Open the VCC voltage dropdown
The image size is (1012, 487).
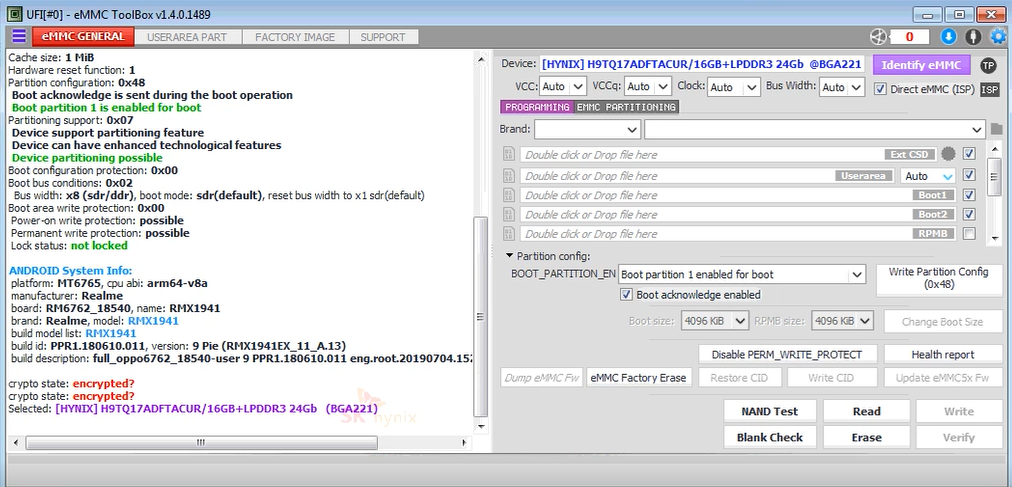(x=563, y=86)
